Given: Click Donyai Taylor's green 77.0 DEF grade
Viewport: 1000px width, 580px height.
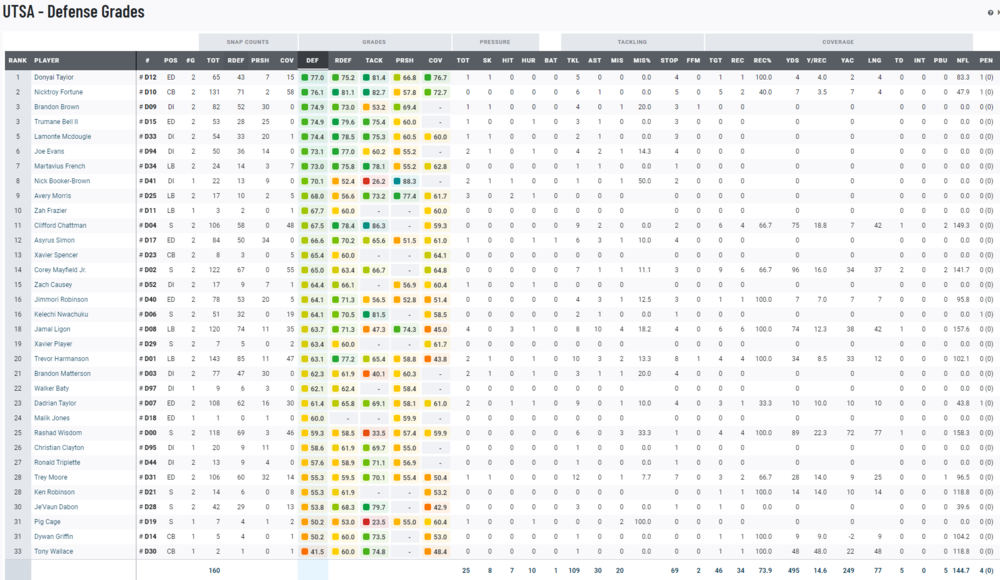Looking at the screenshot, I should pos(313,77).
